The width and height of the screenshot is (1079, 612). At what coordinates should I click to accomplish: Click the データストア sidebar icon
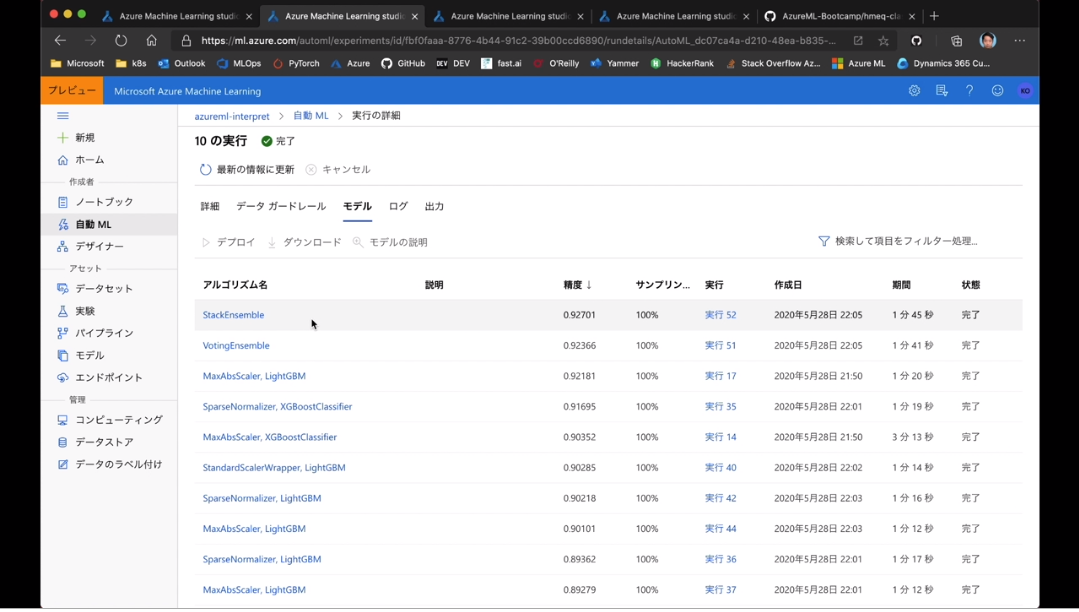63,442
